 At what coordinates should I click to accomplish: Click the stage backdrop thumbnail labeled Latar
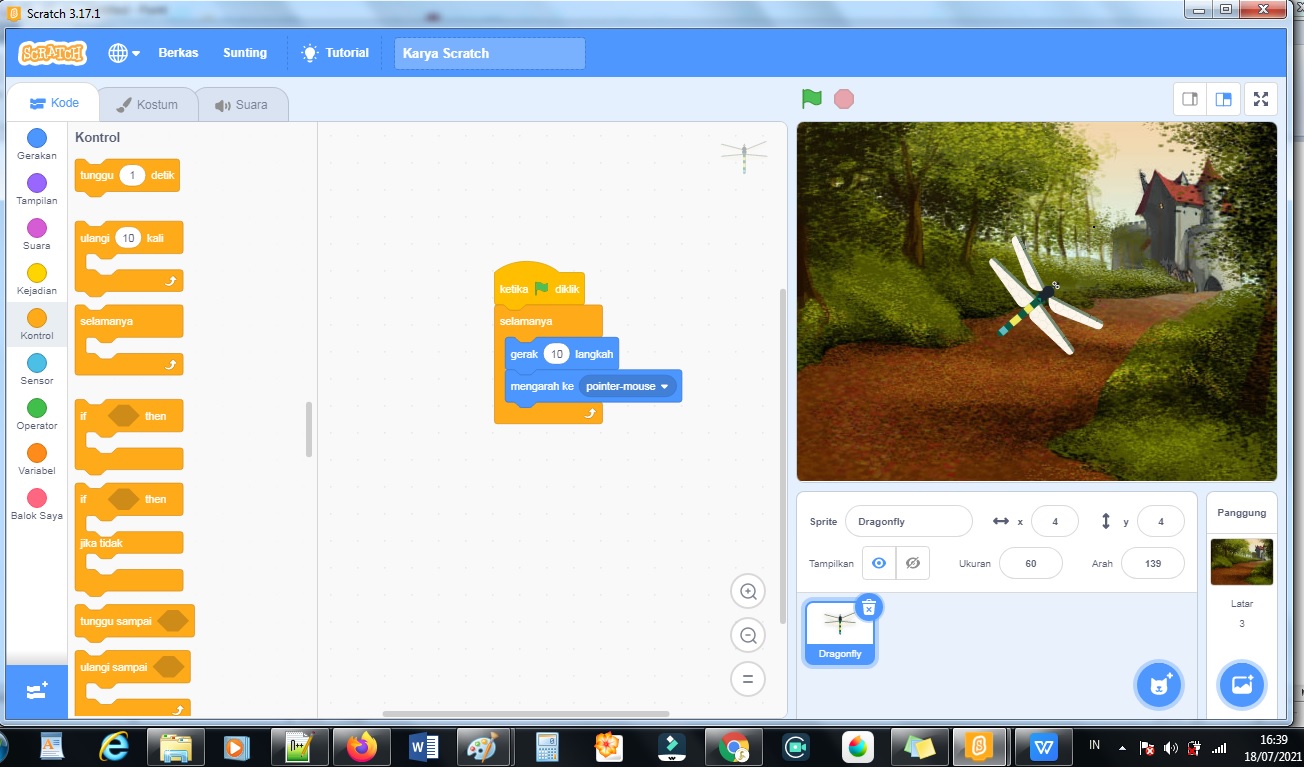coord(1241,562)
